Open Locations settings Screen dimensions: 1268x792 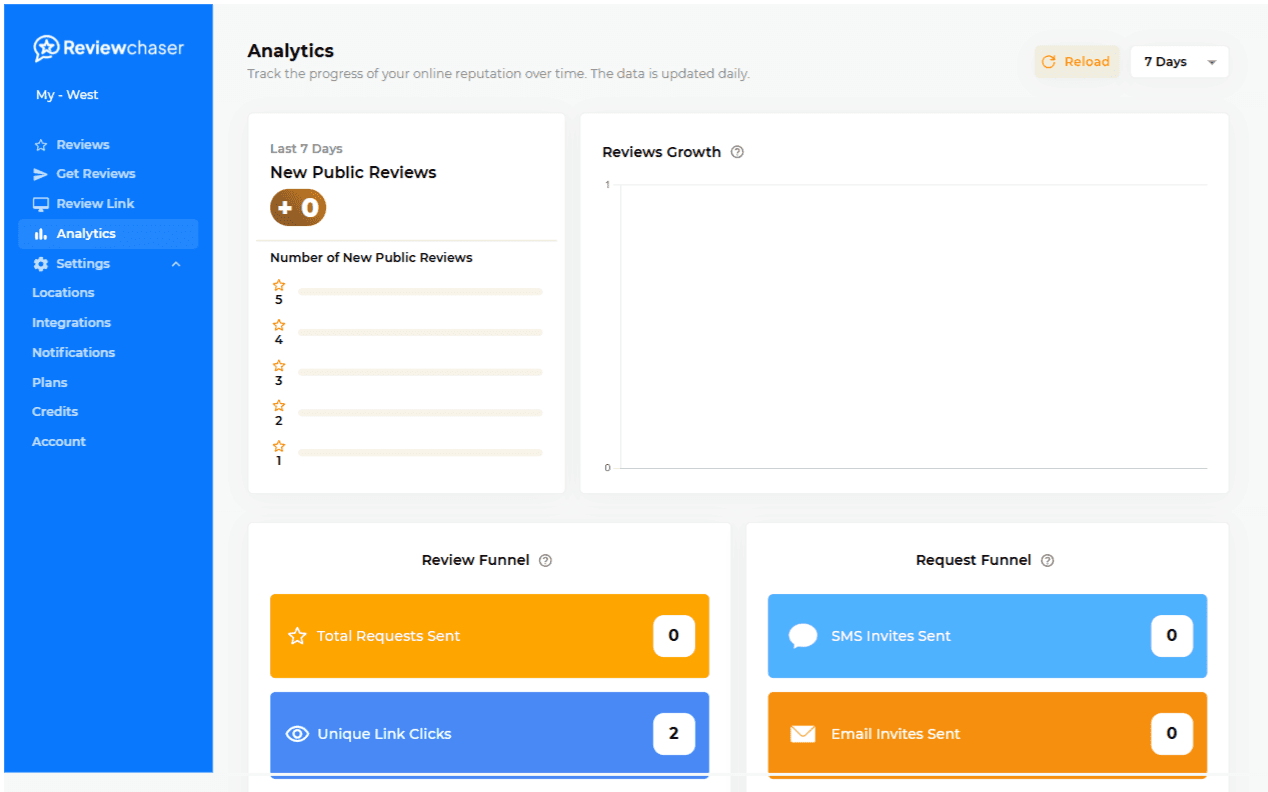63,293
